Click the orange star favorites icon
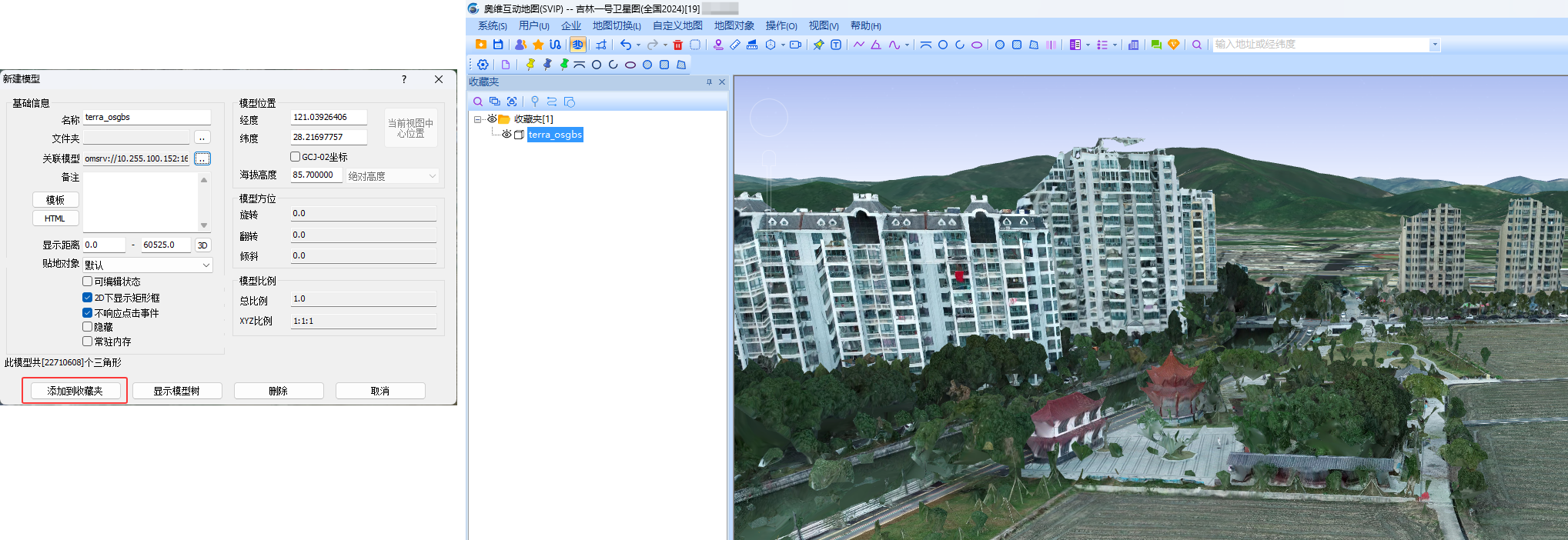This screenshot has height=540, width=1568. pos(538,45)
